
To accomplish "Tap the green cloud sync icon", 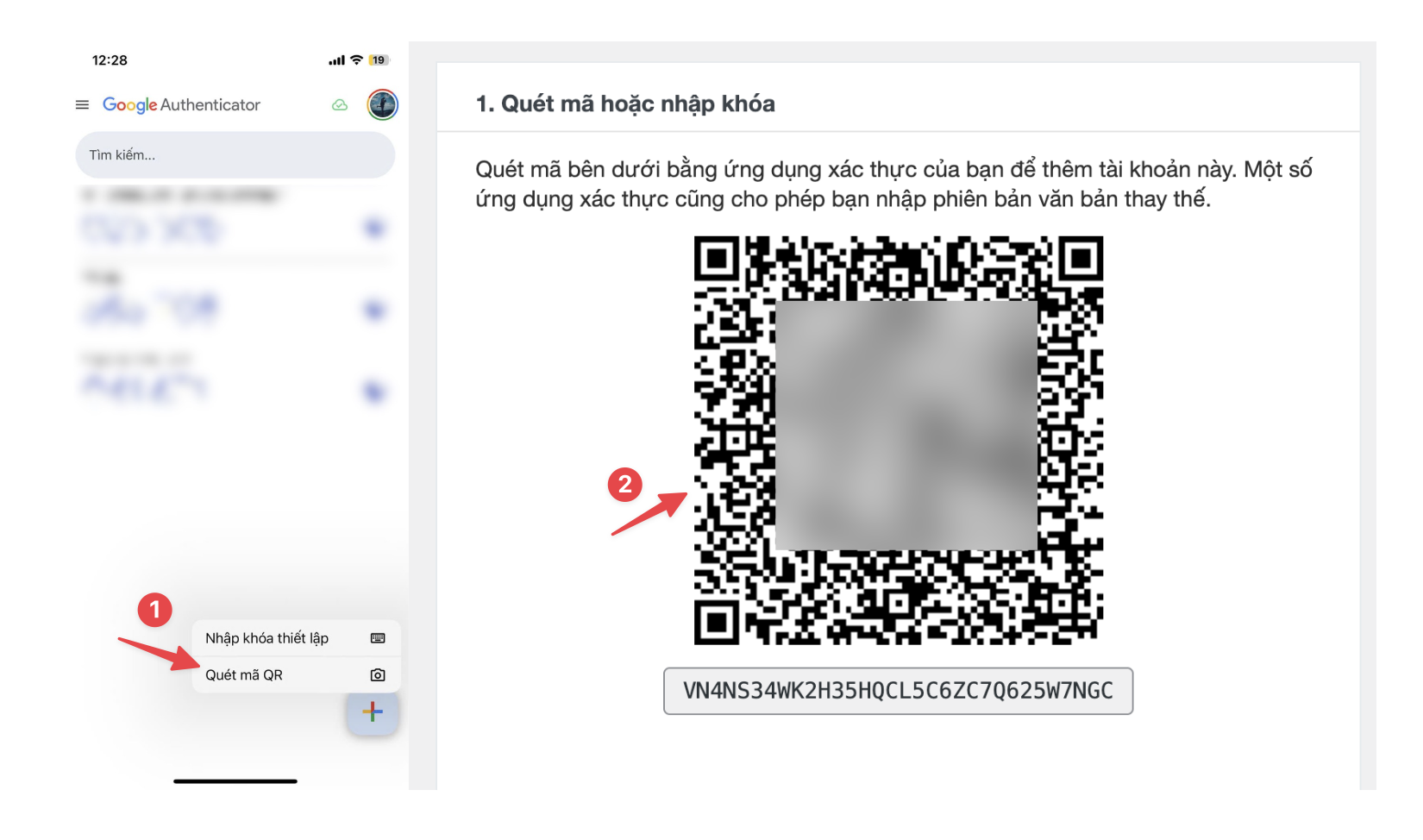I will pos(340,105).
